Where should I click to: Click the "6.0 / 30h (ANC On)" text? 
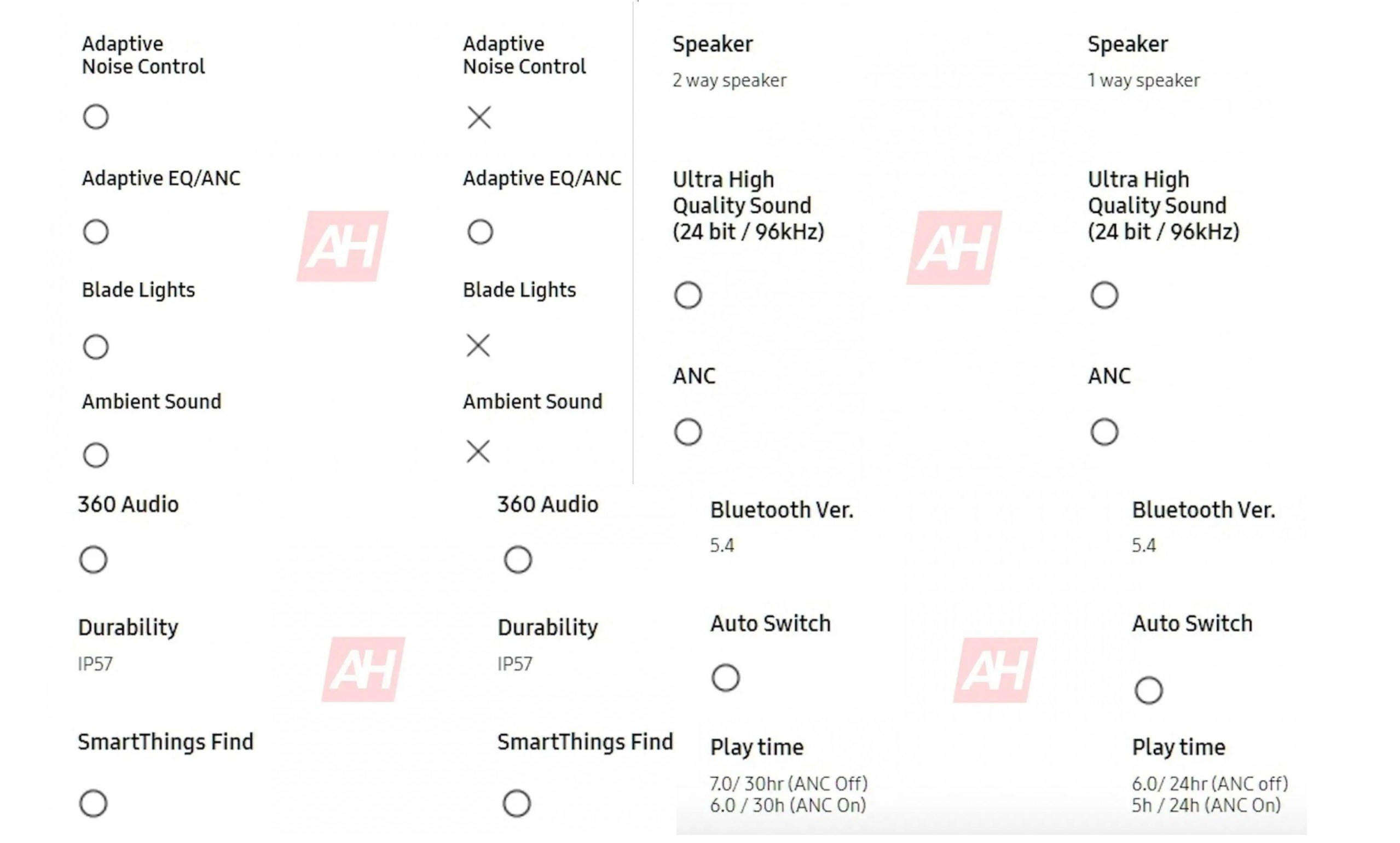[x=788, y=805]
